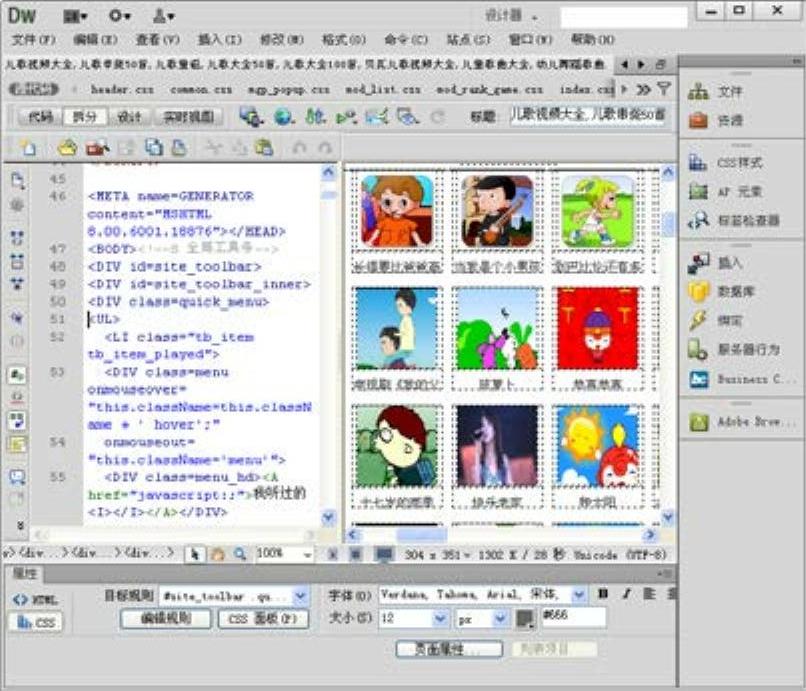Switch to the mod_list.css related file
Image resolution: width=806 pixels, height=691 pixels.
point(383,89)
